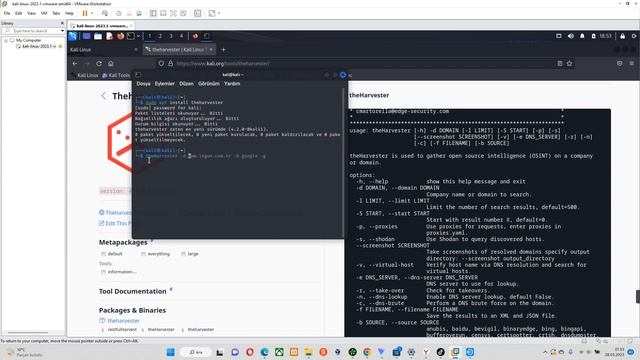This screenshot has width=640, height=360.
Task: Open the terminal Yardım menu
Action: 232,83
